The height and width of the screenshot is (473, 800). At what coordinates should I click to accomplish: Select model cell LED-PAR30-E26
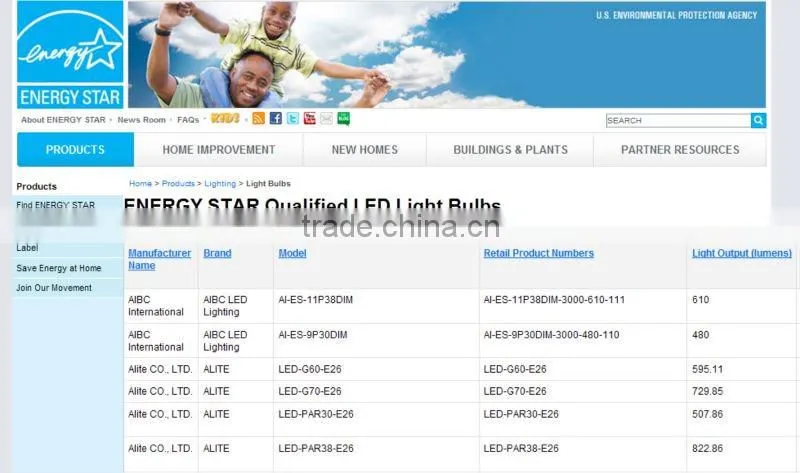coord(316,414)
